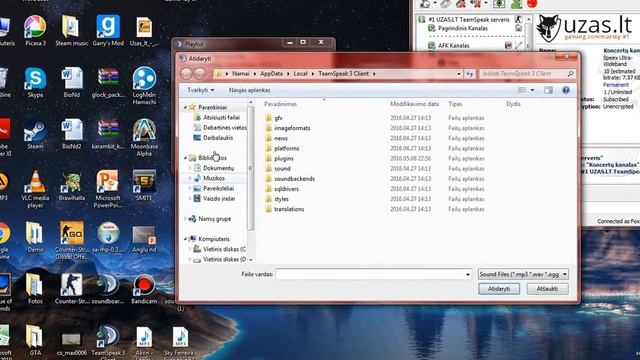The image size is (640, 360).
Task: Open the Anglu nd desktop icon
Action: (144, 239)
